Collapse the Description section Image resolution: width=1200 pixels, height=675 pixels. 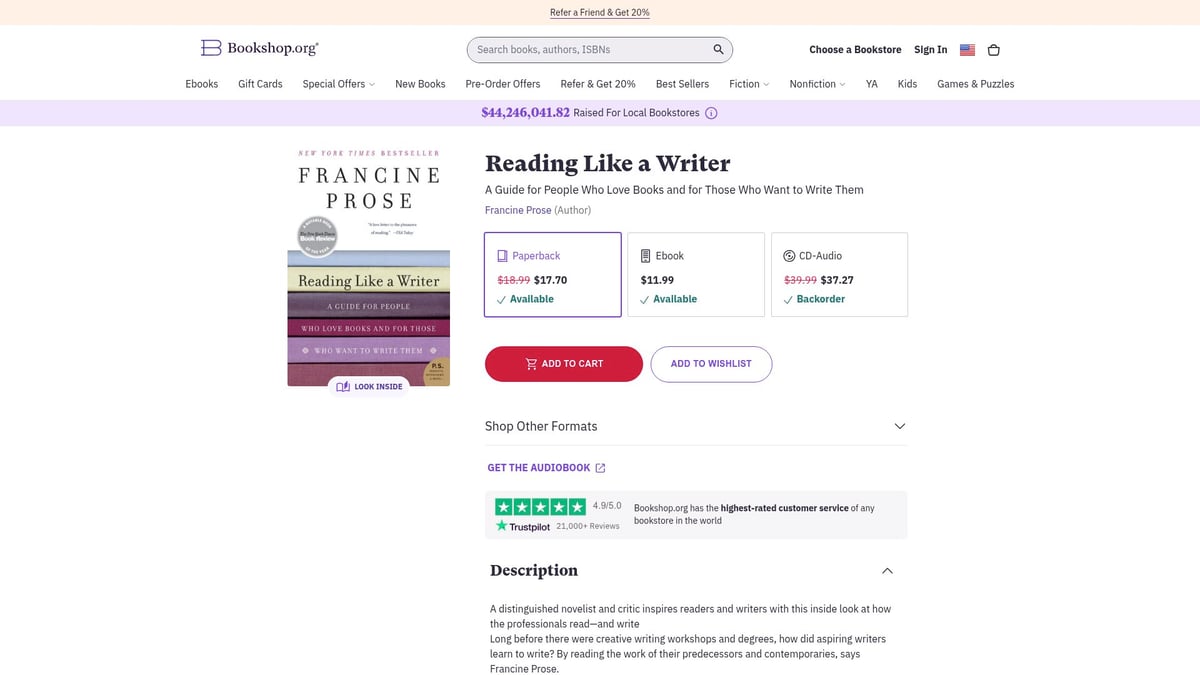[x=887, y=570]
